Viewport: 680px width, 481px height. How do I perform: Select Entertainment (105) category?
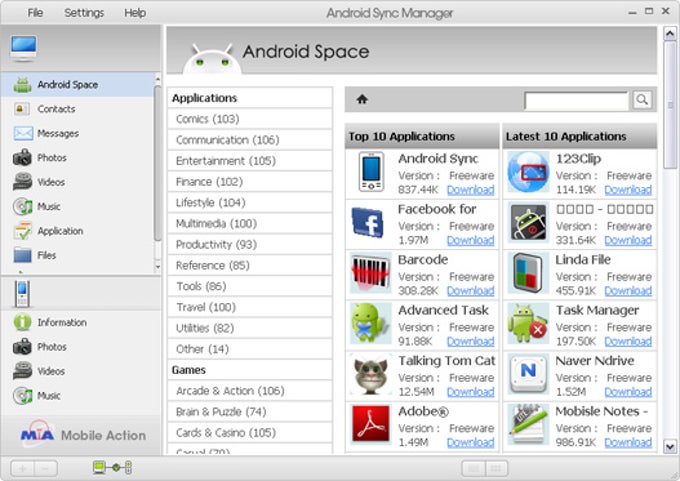pyautogui.click(x=250, y=161)
